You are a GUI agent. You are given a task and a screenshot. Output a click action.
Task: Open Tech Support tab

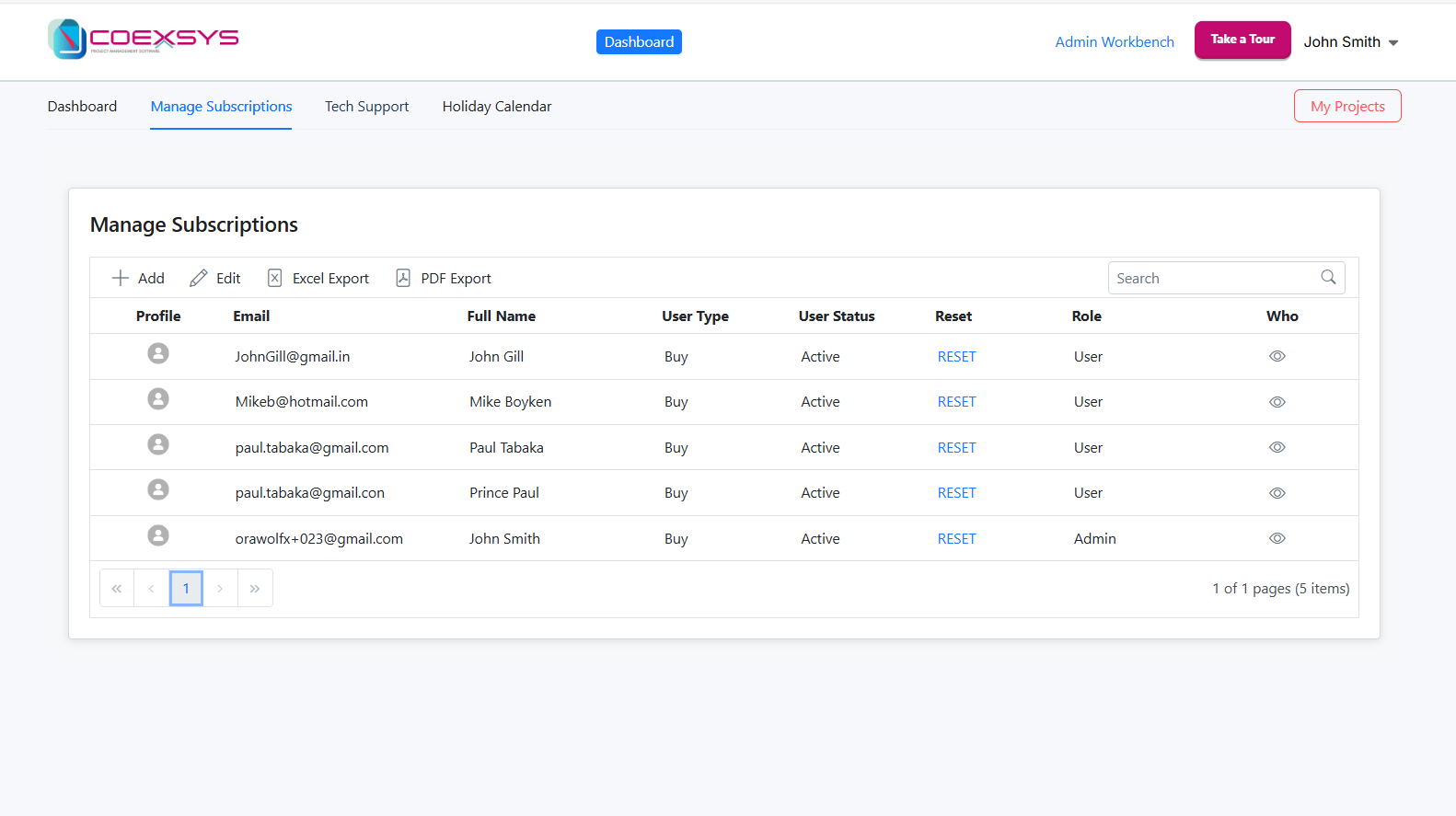click(x=366, y=107)
